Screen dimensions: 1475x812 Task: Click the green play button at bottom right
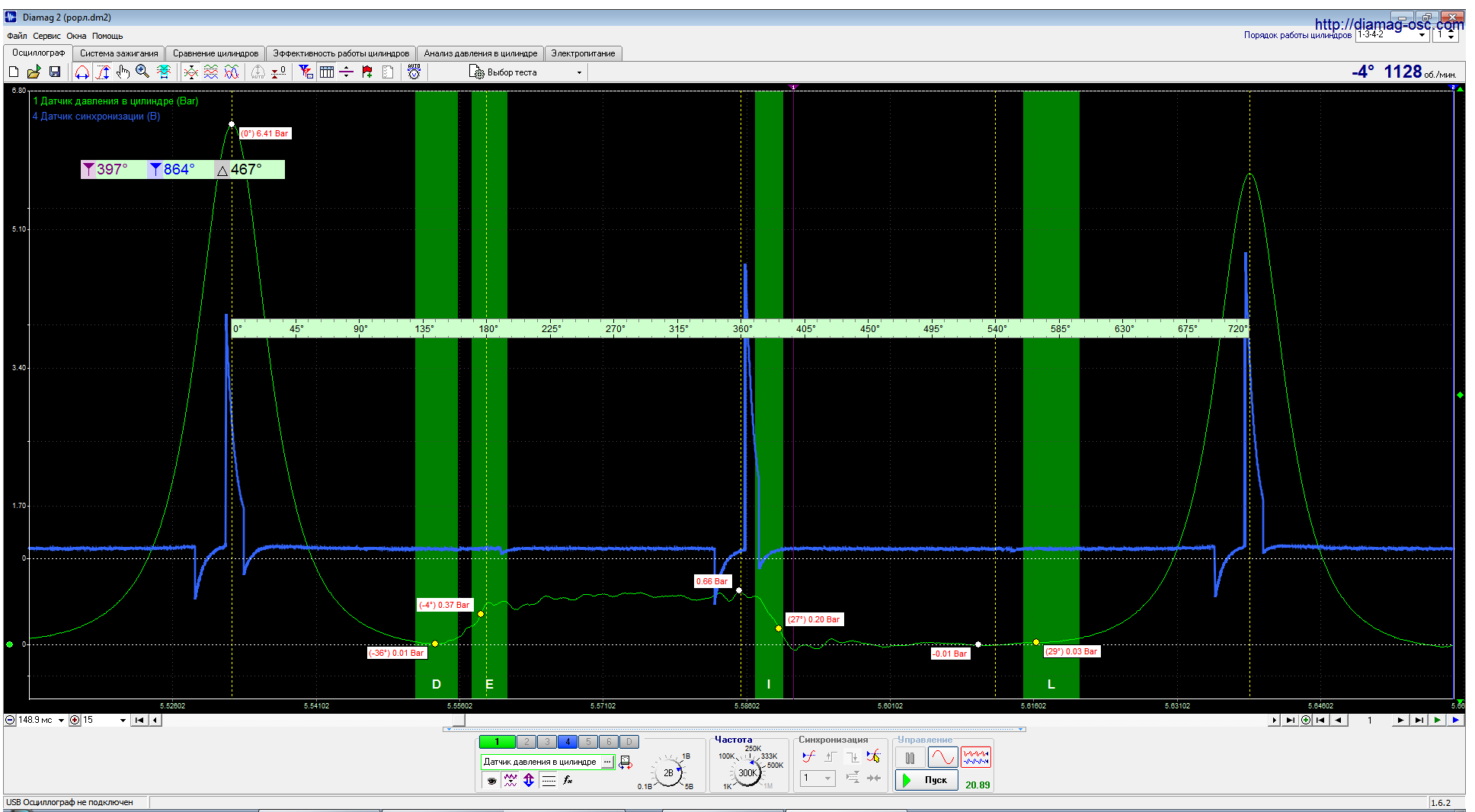(x=1437, y=720)
